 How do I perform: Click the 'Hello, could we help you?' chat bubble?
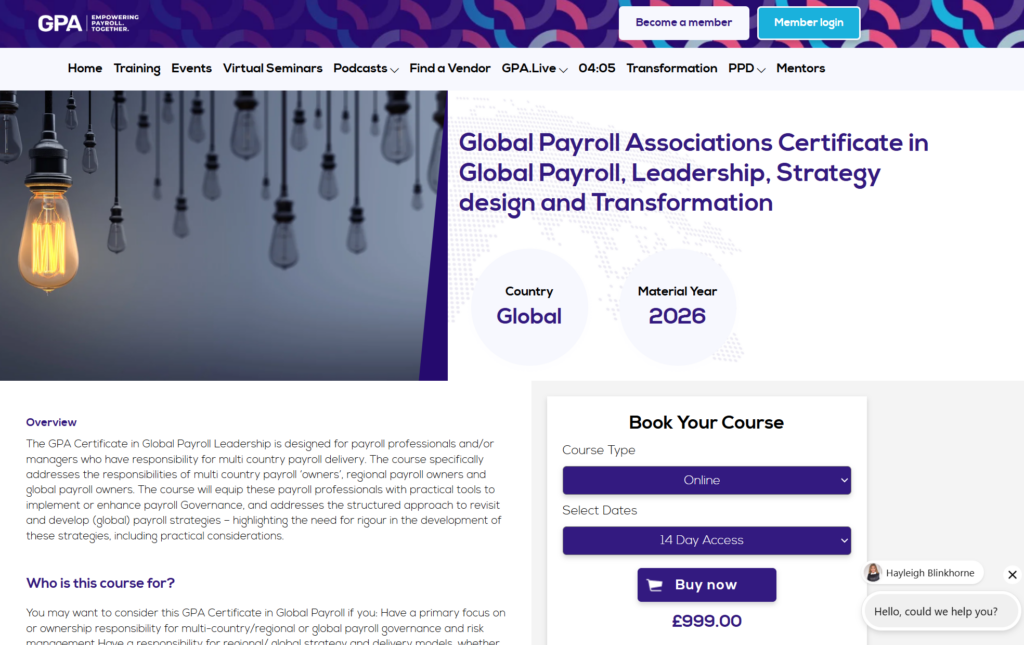click(x=940, y=612)
